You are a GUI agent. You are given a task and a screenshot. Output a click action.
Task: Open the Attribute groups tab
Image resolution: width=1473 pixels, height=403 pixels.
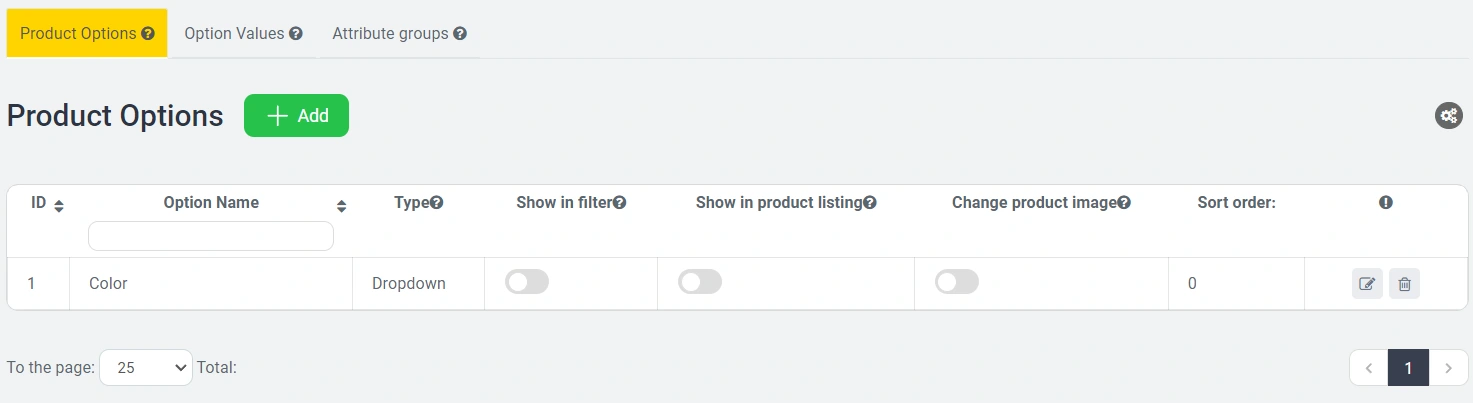point(399,33)
